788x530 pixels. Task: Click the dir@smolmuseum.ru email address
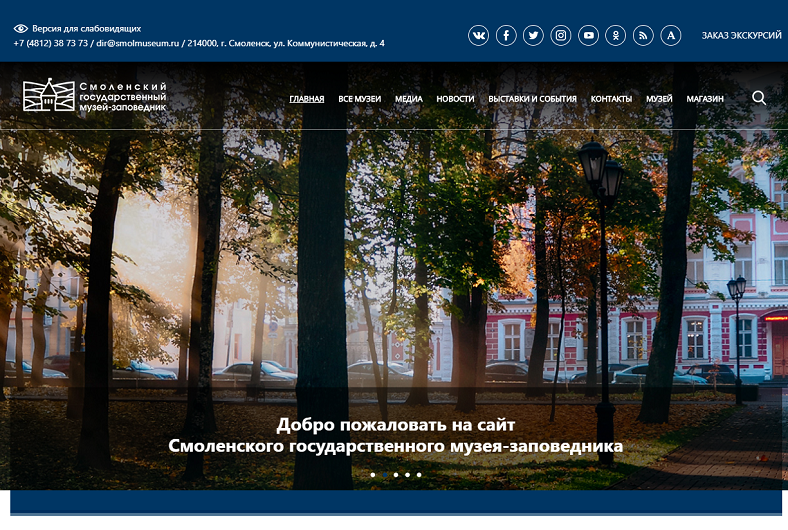click(138, 43)
